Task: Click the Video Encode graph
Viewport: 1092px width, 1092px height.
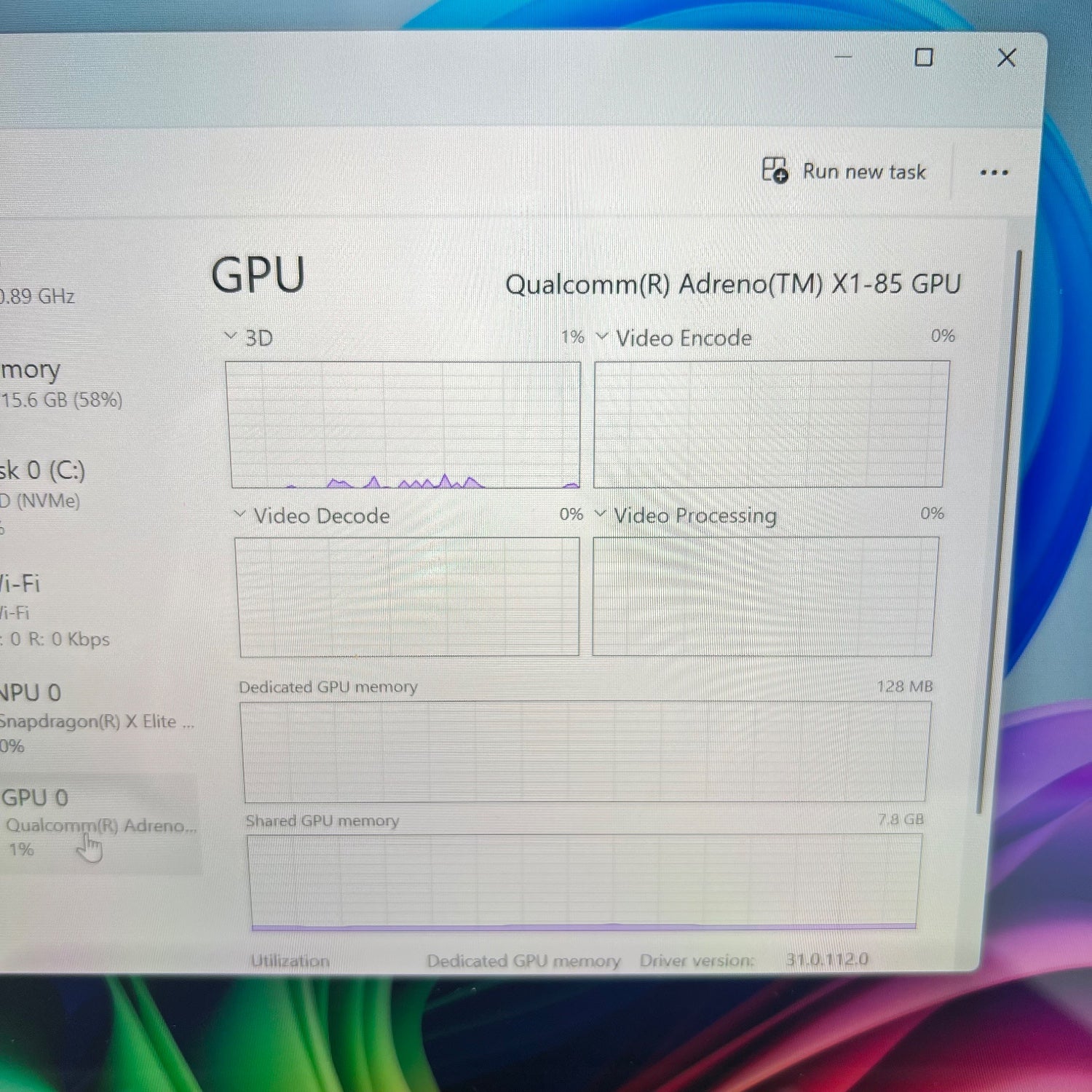Action: point(770,424)
